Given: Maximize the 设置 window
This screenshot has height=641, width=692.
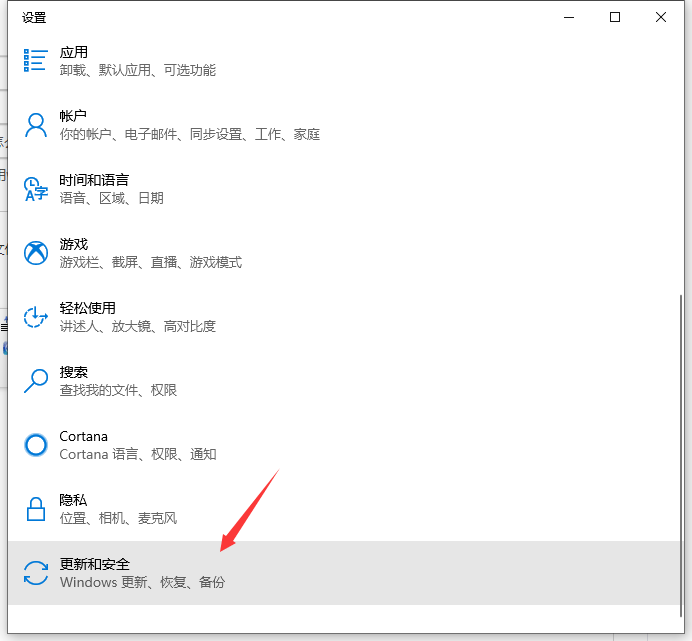Looking at the screenshot, I should tap(615, 17).
